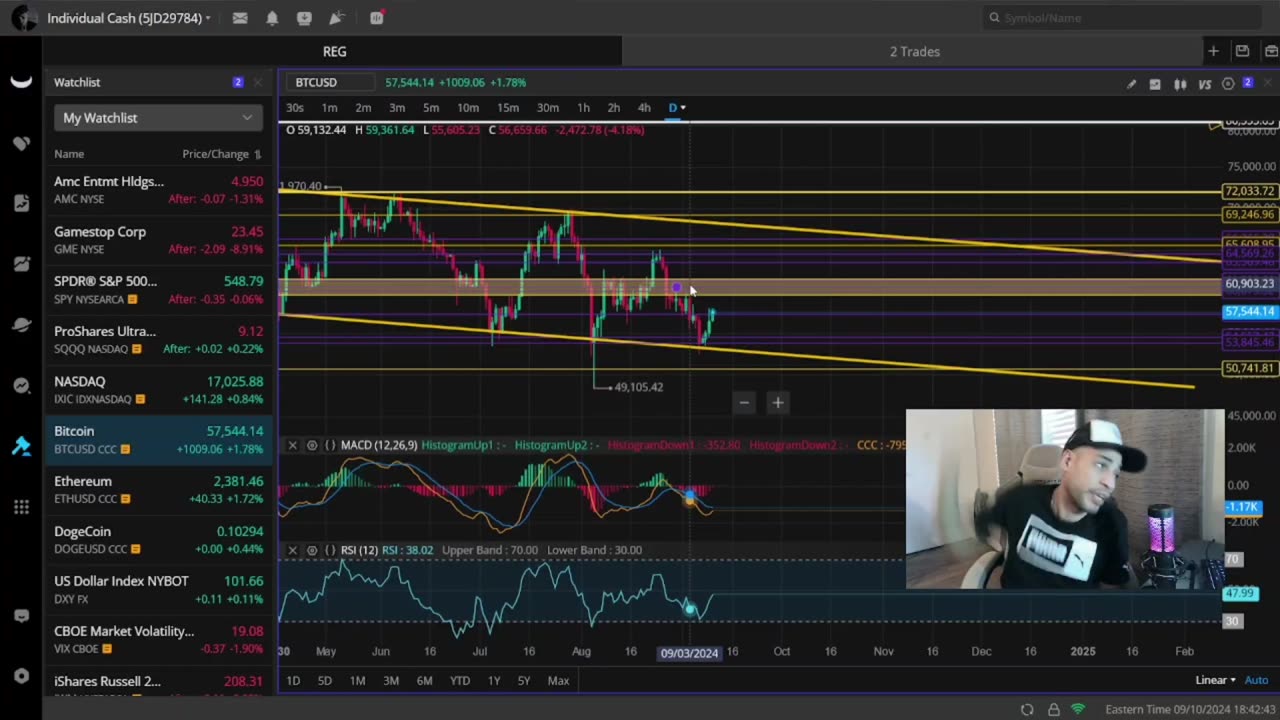
Task: Click the Auto scale toggle
Action: pyautogui.click(x=1256, y=680)
